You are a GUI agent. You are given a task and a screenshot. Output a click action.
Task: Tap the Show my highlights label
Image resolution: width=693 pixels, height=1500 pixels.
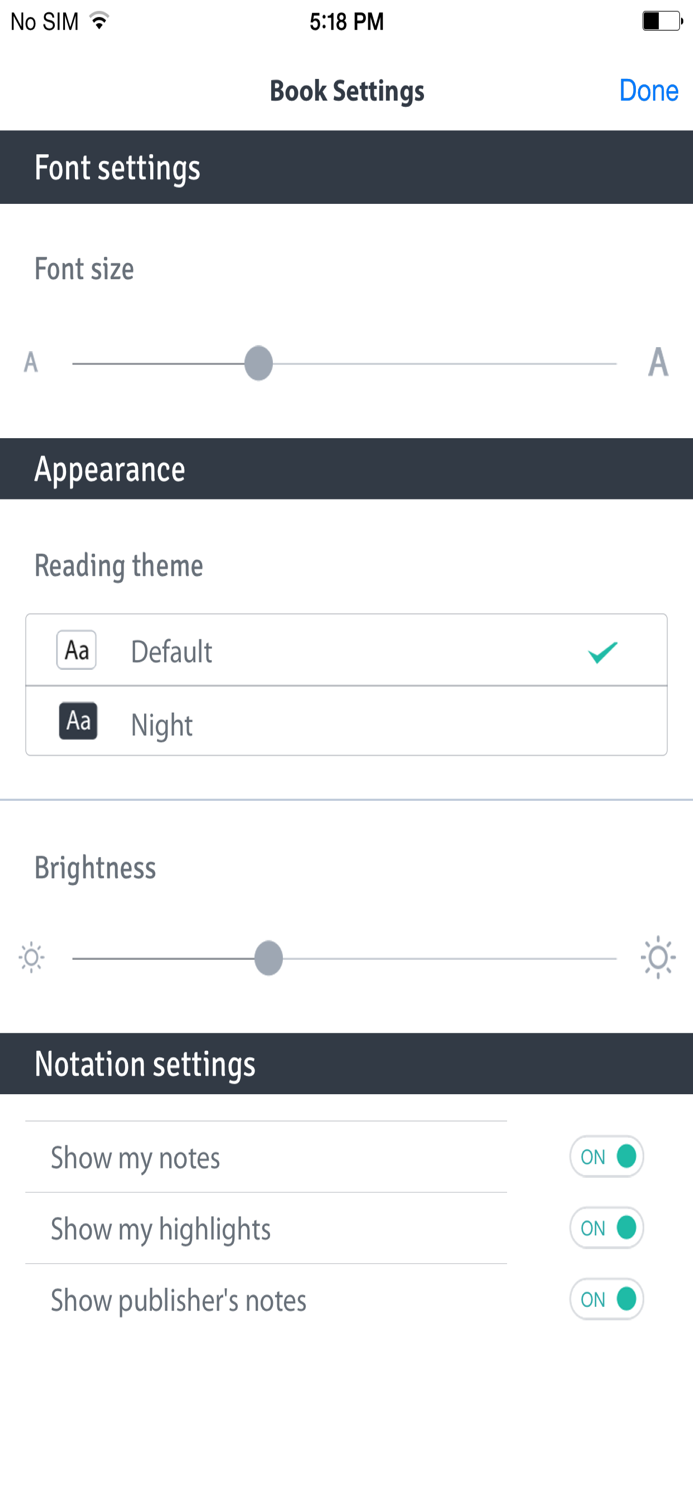pos(161,1229)
